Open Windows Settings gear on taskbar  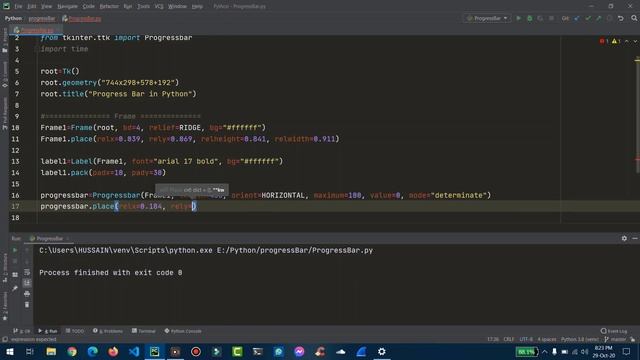(382, 351)
